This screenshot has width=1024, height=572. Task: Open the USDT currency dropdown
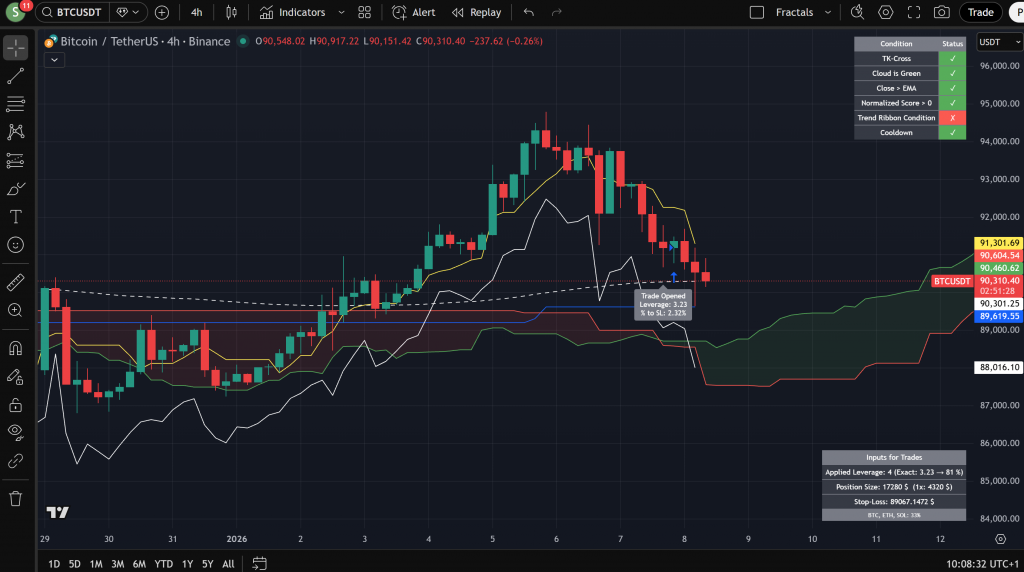(x=995, y=42)
